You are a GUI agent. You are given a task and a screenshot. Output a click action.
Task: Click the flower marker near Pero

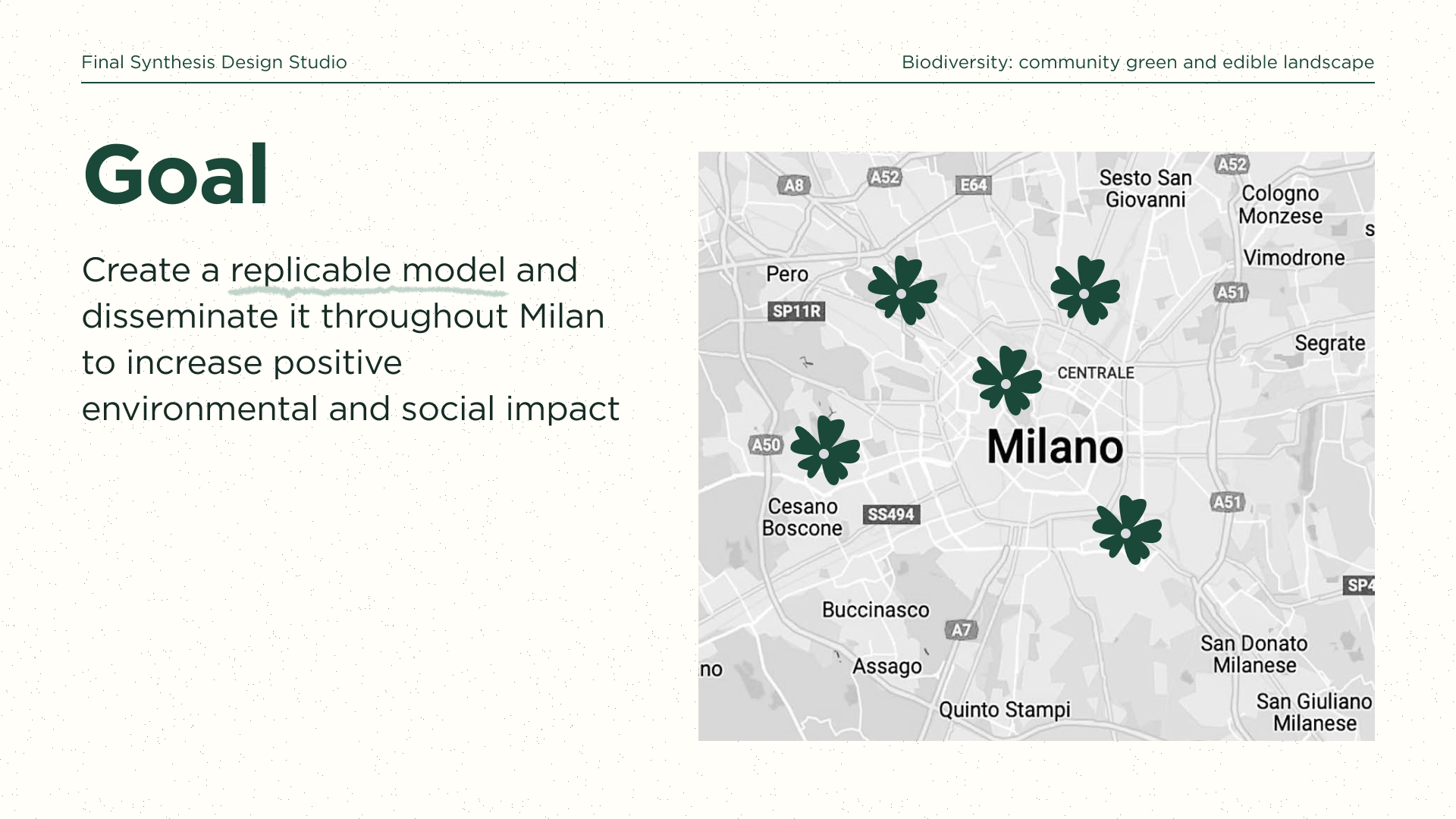902,291
